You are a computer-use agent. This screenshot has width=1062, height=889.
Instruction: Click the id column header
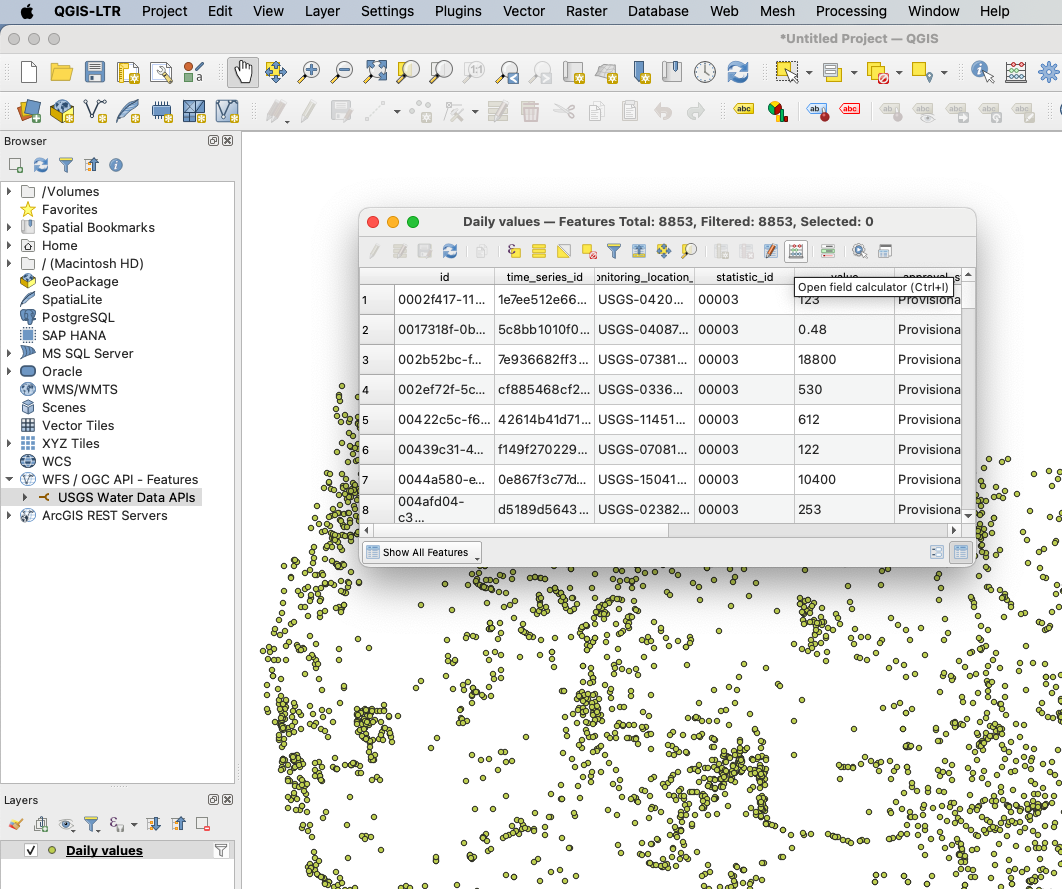(444, 277)
